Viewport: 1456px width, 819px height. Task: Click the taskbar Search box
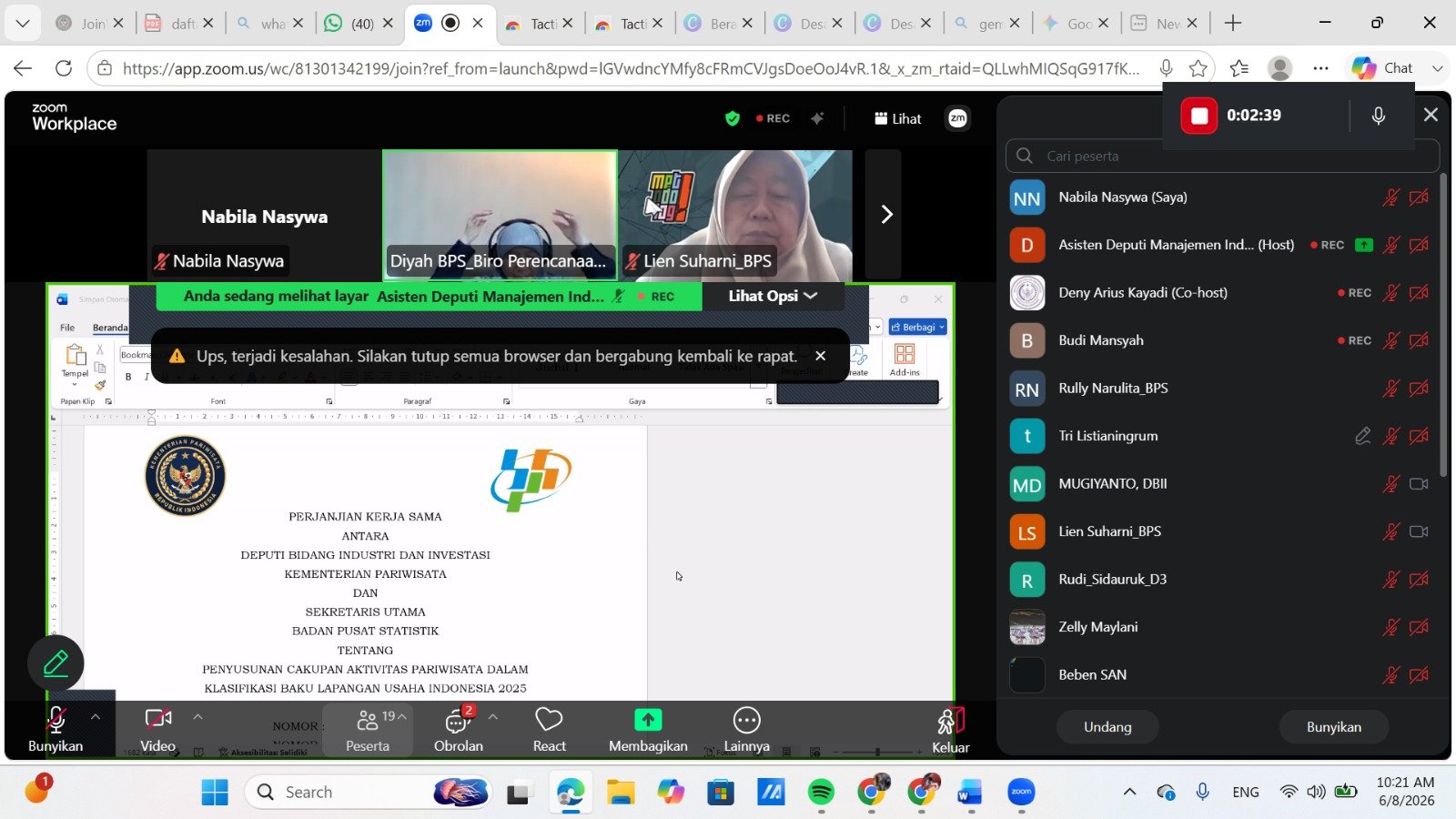[370, 793]
